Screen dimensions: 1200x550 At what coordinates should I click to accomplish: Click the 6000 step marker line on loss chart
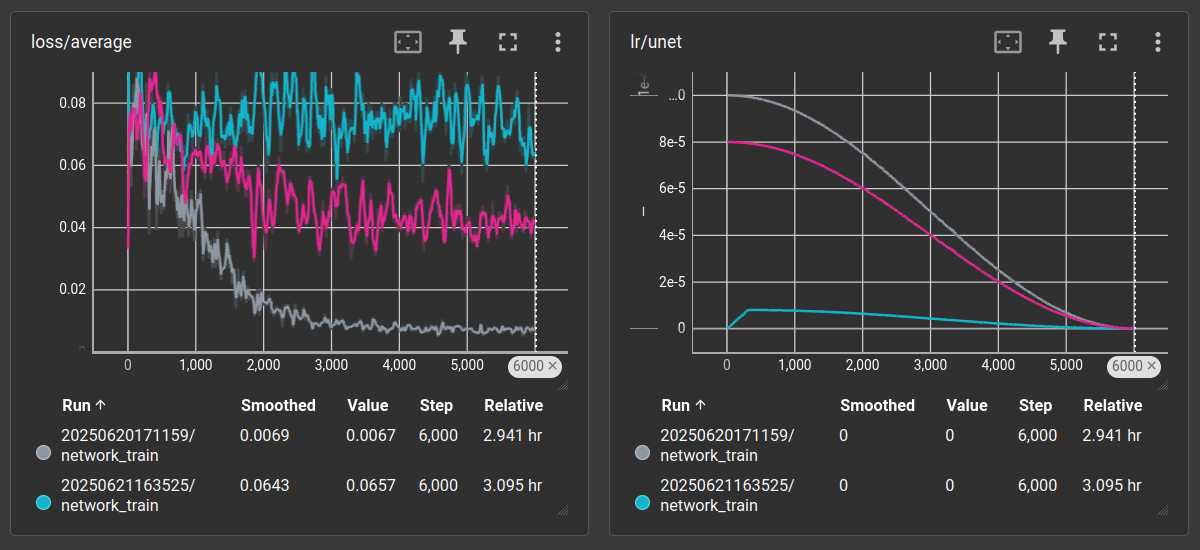click(x=536, y=212)
